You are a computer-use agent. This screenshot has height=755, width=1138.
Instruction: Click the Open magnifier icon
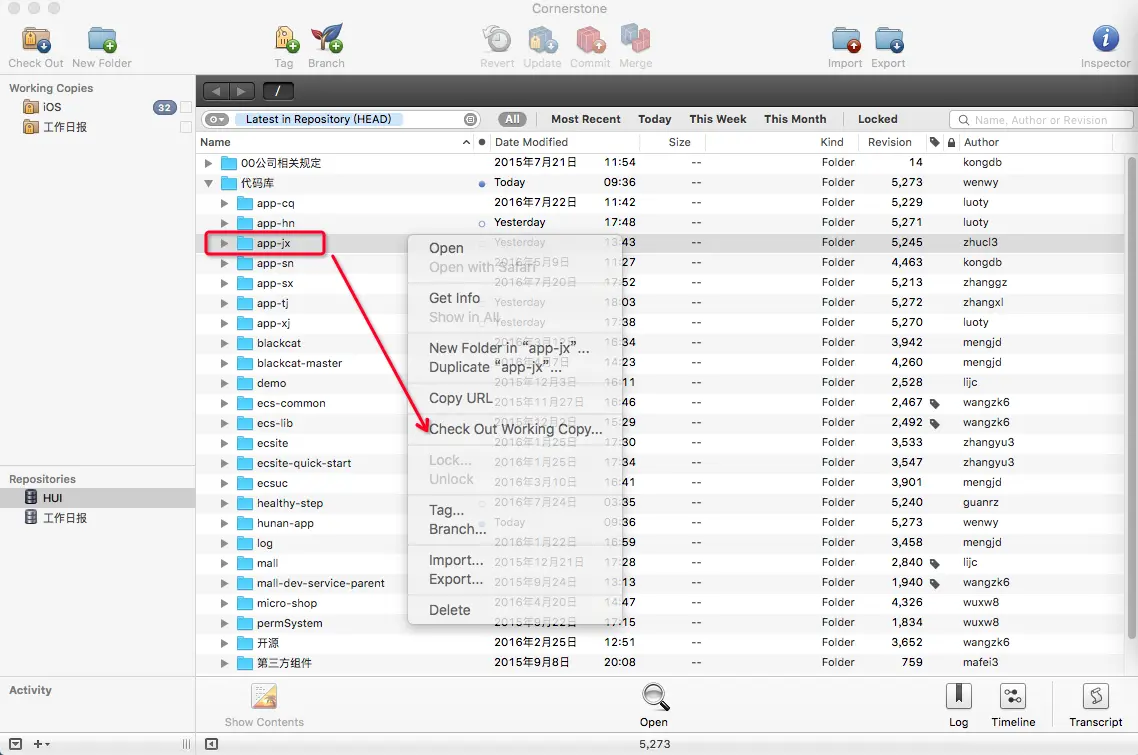click(x=655, y=697)
